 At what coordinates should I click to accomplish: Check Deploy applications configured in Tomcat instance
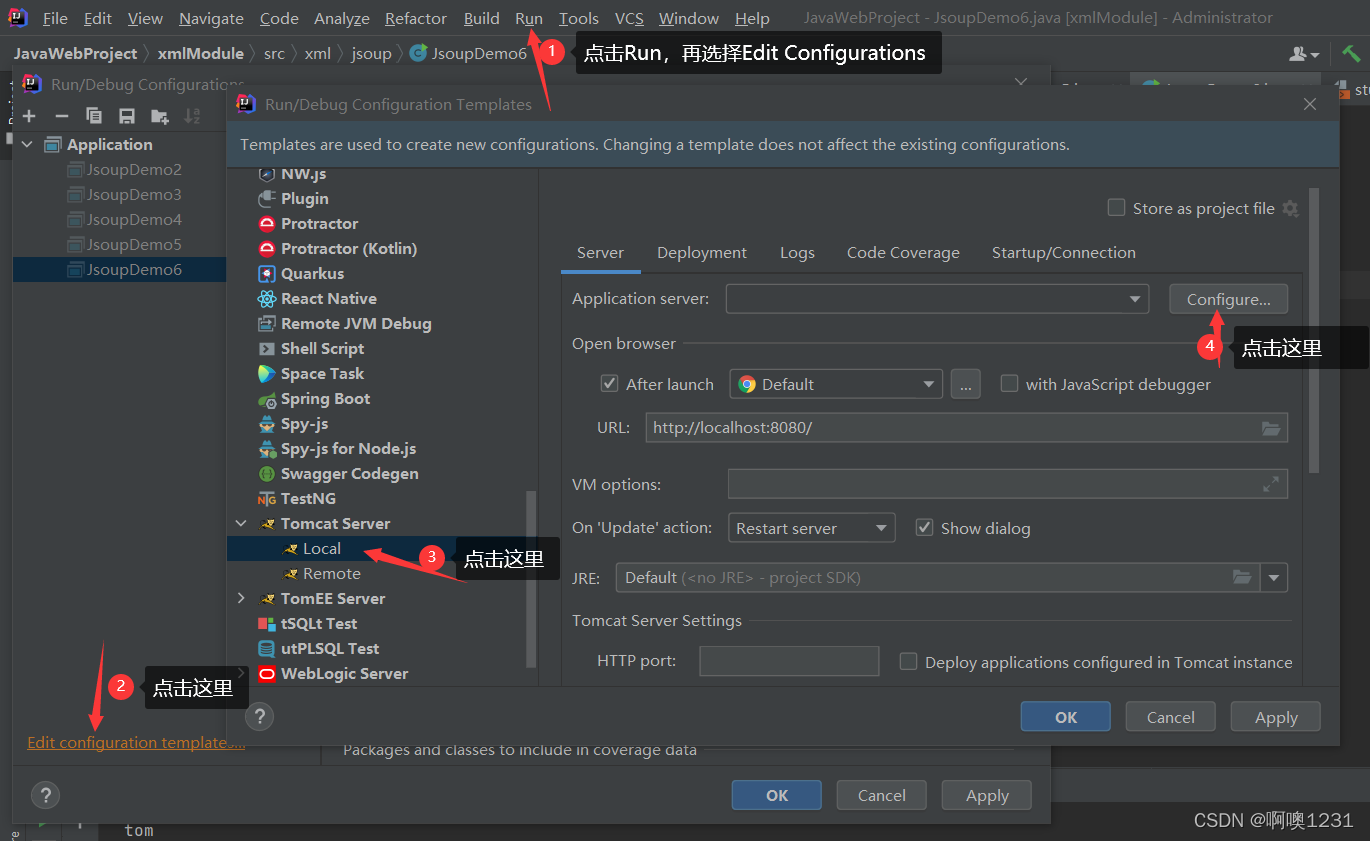click(x=908, y=662)
